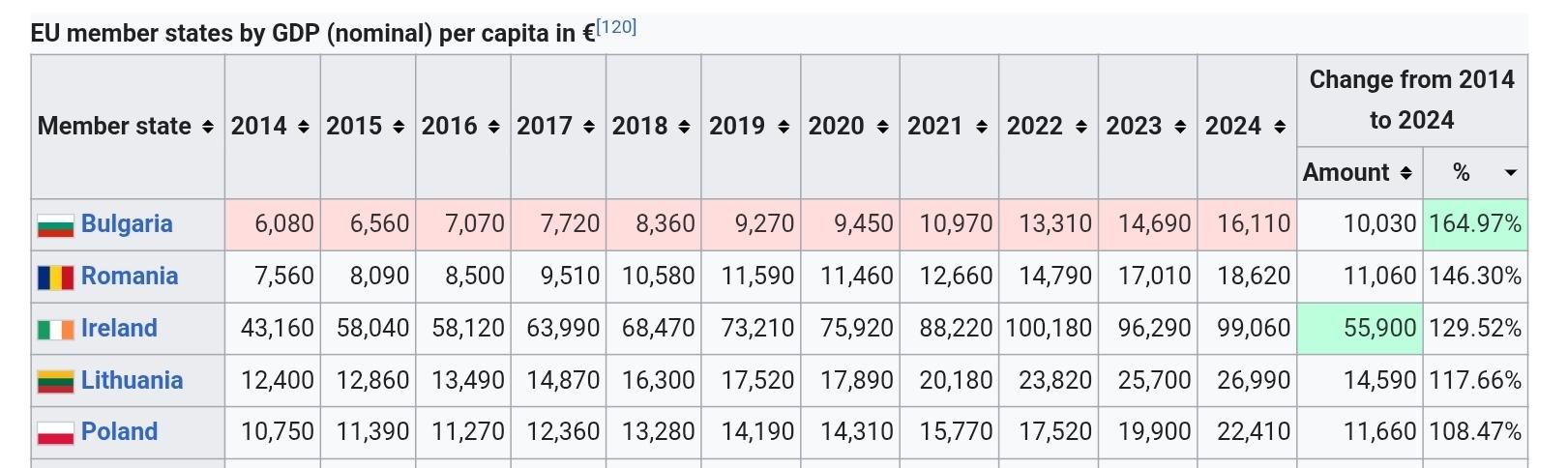The height and width of the screenshot is (468, 1568).
Task: Click the Ireland flag icon
Action: coord(55,330)
